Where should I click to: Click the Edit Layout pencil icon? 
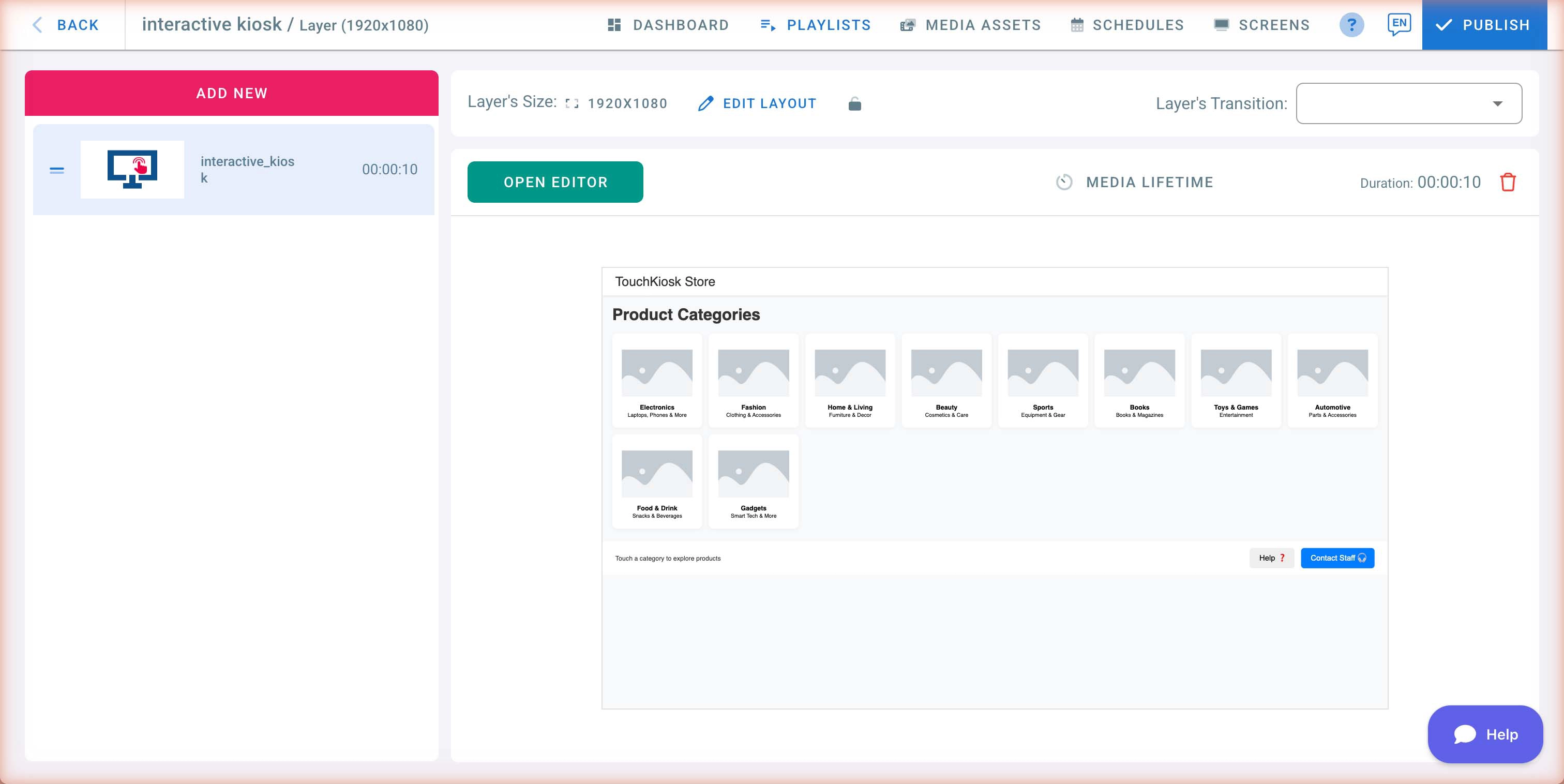click(705, 103)
